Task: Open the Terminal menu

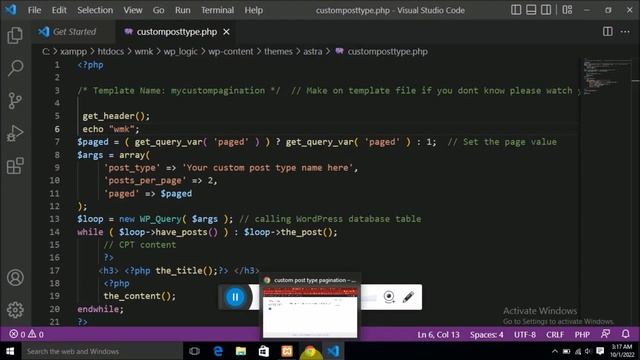Action: tap(217, 10)
